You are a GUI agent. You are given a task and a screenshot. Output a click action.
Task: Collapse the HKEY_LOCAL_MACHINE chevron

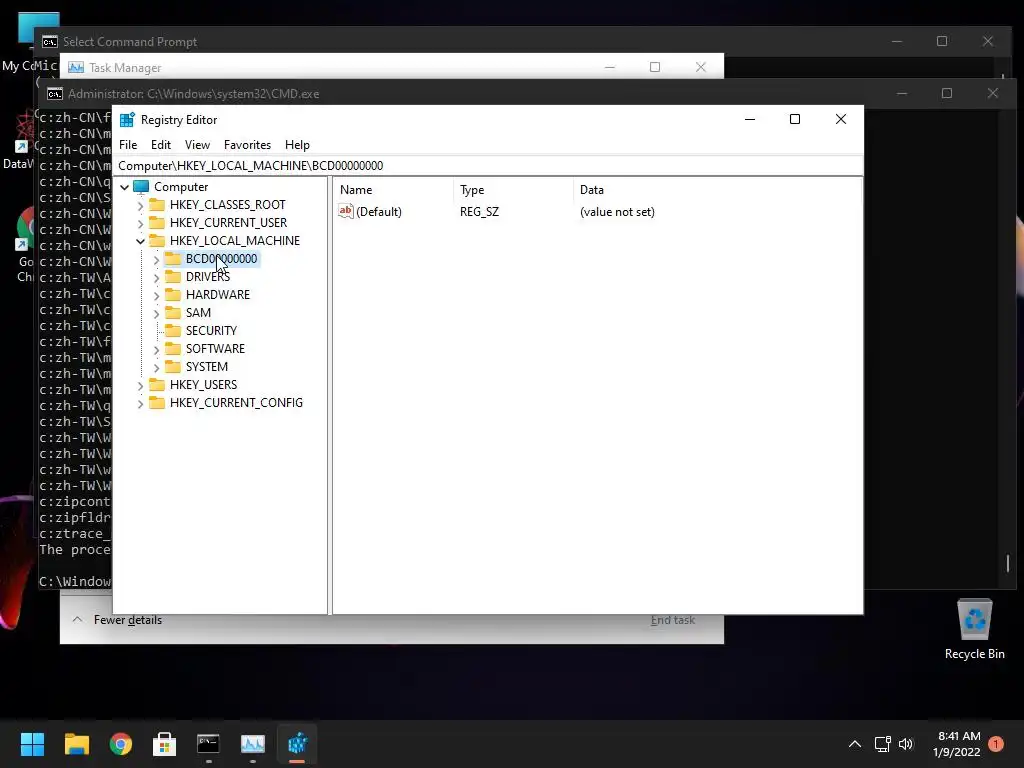coord(140,241)
